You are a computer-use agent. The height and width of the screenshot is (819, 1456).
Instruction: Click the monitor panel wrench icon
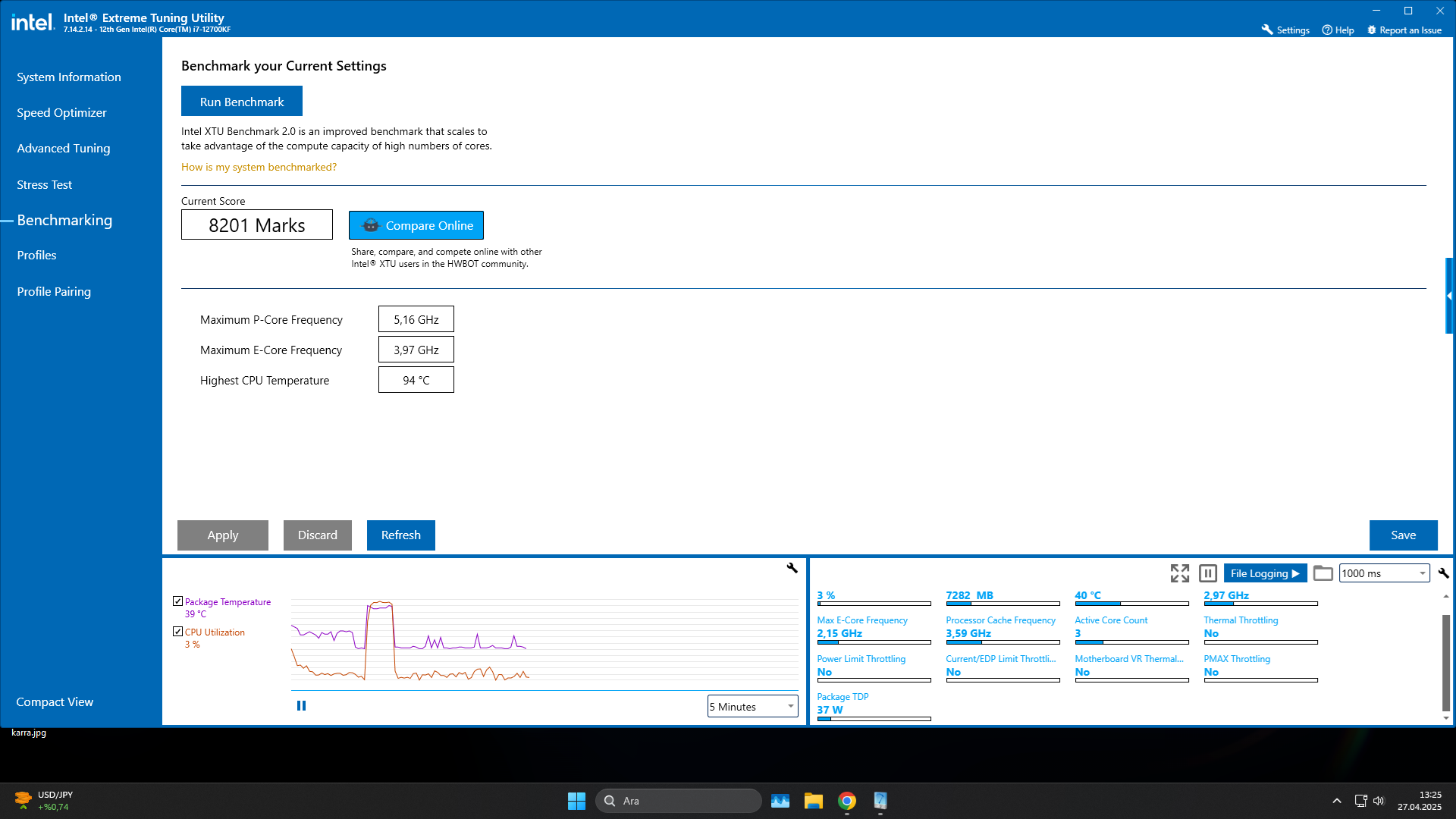click(1443, 573)
